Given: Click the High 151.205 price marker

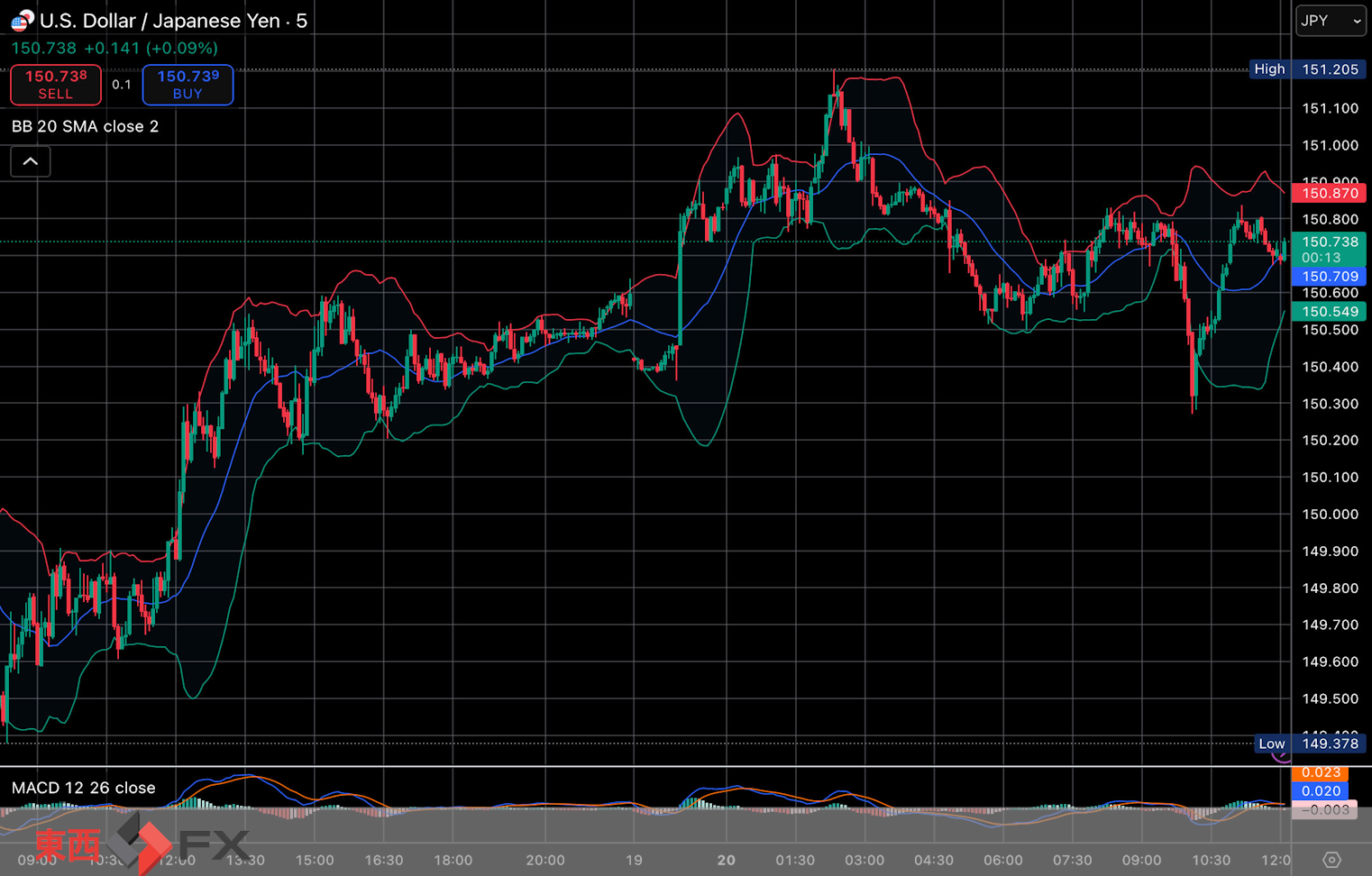Looking at the screenshot, I should tap(1306, 69).
